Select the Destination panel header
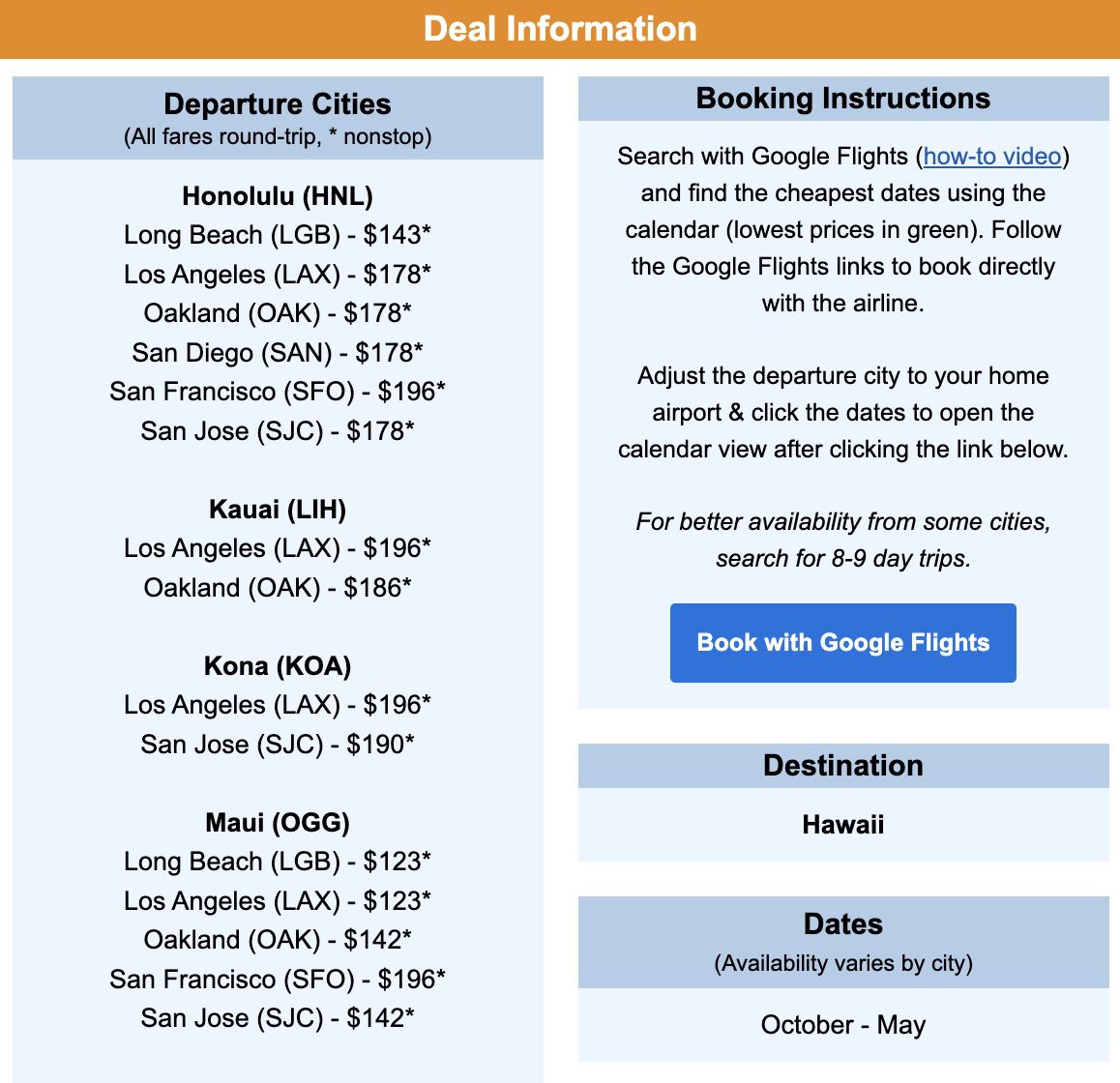Screen dimensions: 1120x1083 [x=842, y=765]
